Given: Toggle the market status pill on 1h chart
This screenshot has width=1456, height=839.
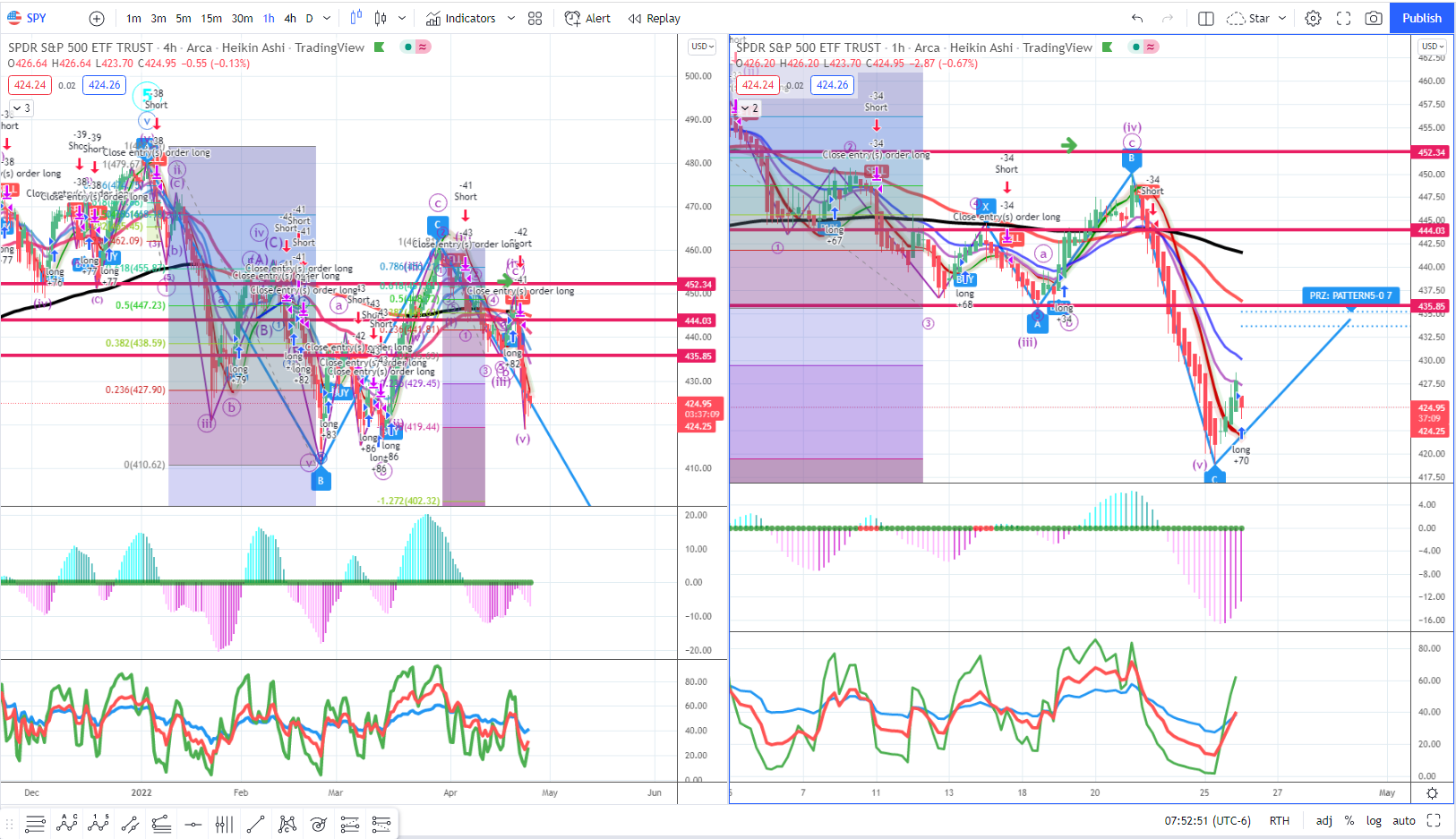Looking at the screenshot, I should (1143, 47).
